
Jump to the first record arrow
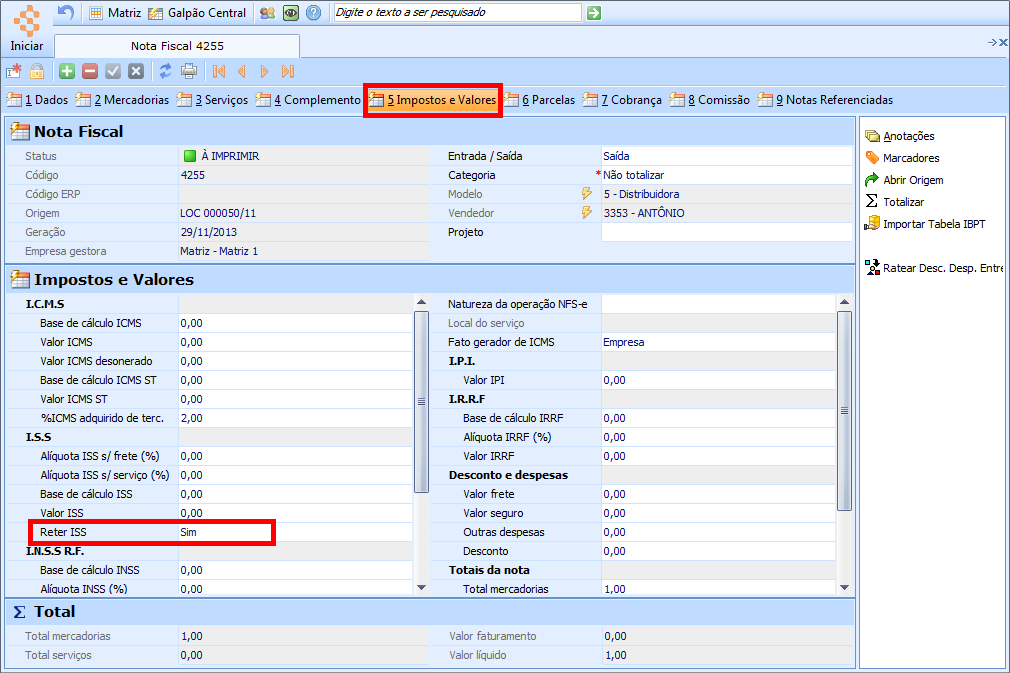pyautogui.click(x=219, y=71)
